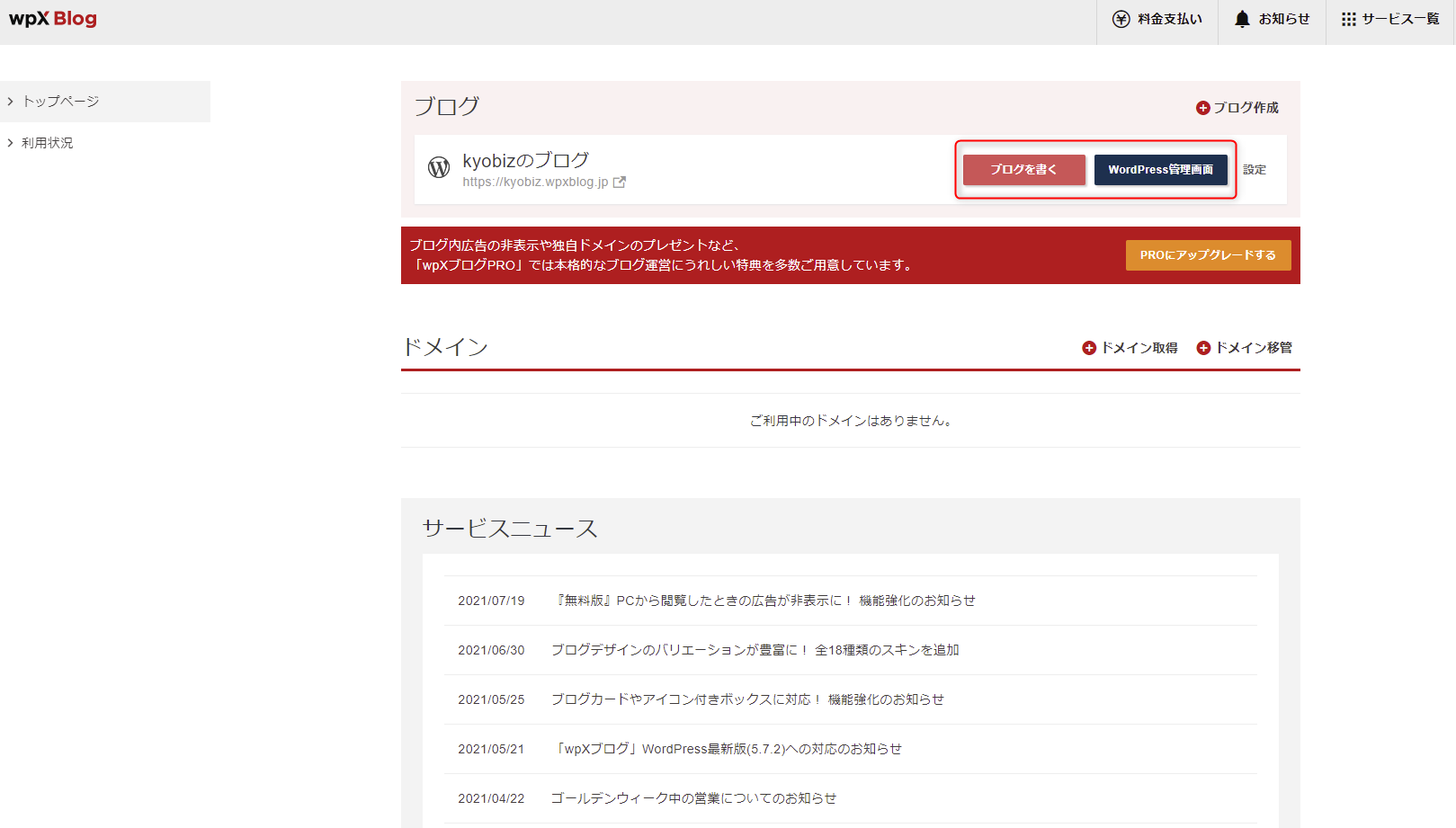Click the wpX Blog logo
The height and width of the screenshot is (828, 1456).
click(x=53, y=19)
